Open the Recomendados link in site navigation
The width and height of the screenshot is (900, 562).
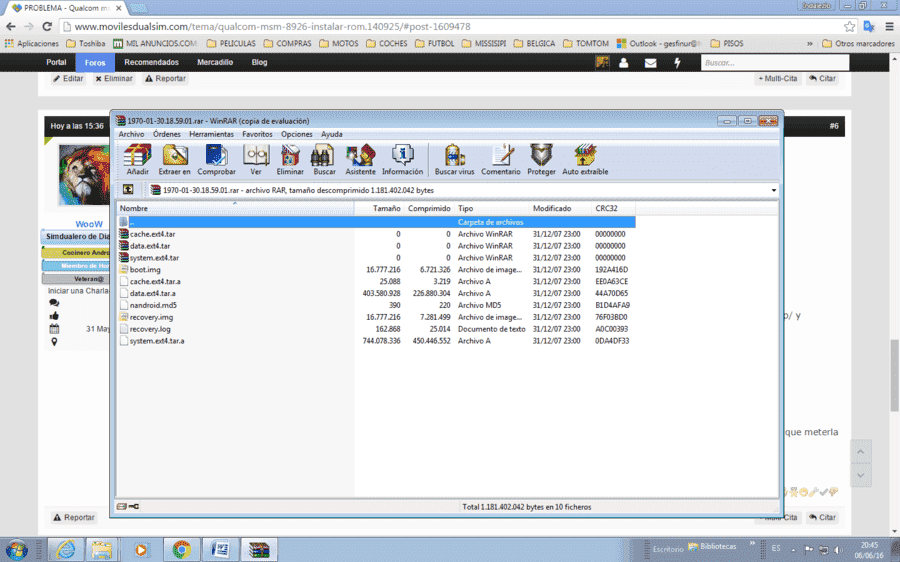[152, 62]
